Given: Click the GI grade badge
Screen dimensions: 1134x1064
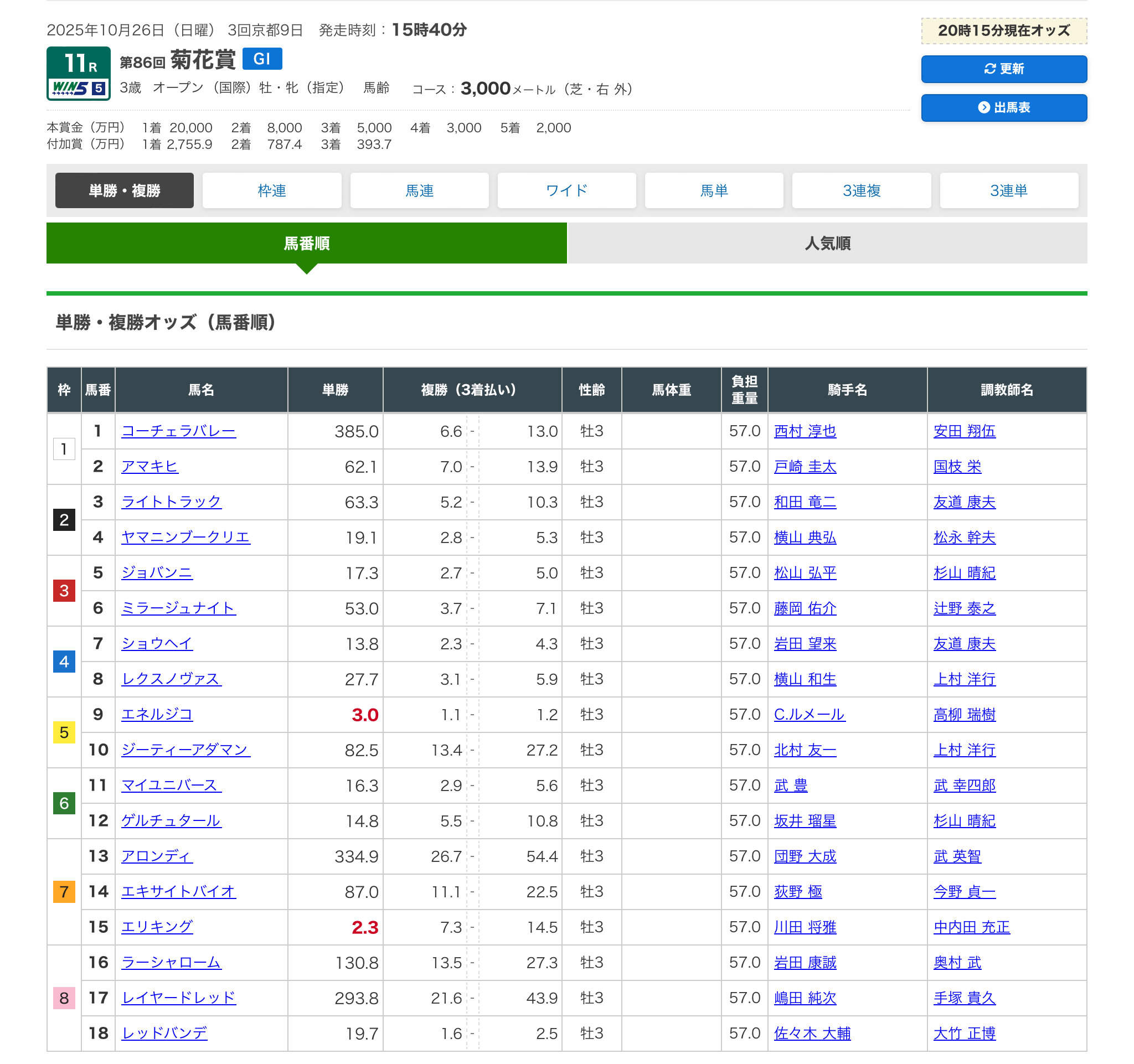Looking at the screenshot, I should (262, 59).
